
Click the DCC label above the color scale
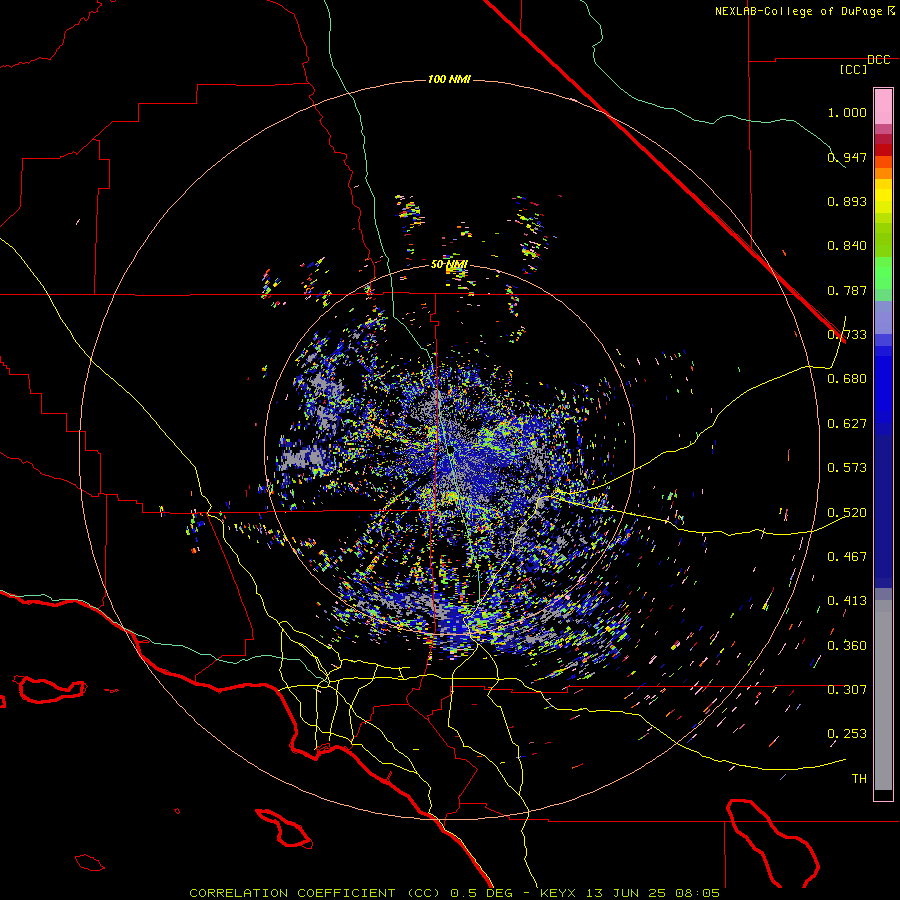click(x=879, y=60)
